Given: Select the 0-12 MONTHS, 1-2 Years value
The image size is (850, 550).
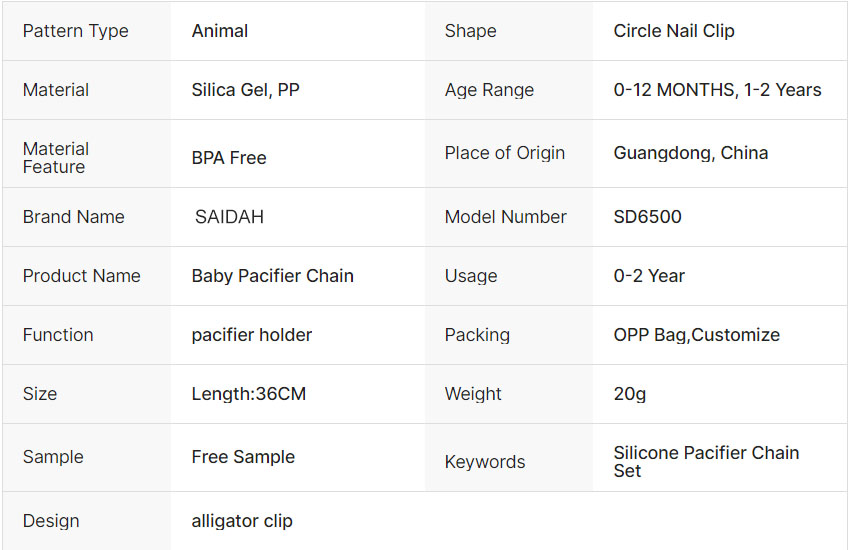Looking at the screenshot, I should [x=717, y=90].
